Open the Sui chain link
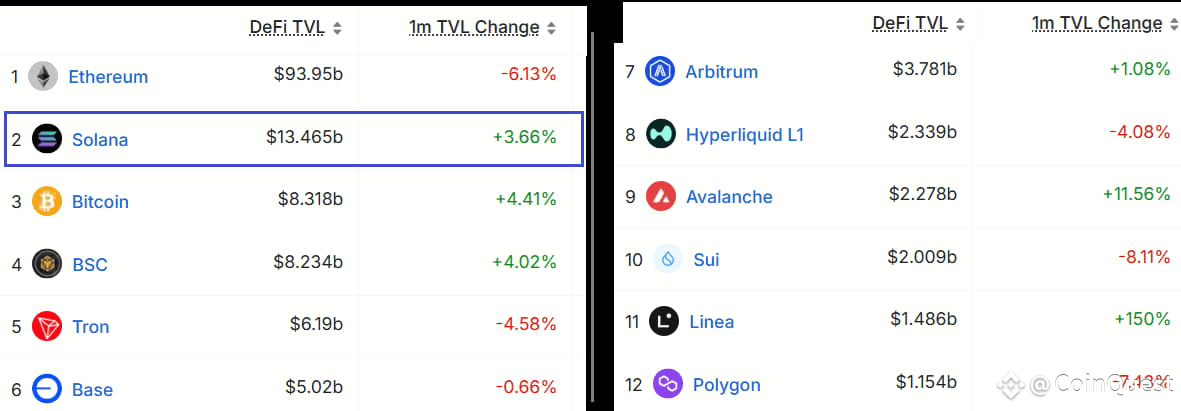The height and width of the screenshot is (411, 1181). (706, 260)
